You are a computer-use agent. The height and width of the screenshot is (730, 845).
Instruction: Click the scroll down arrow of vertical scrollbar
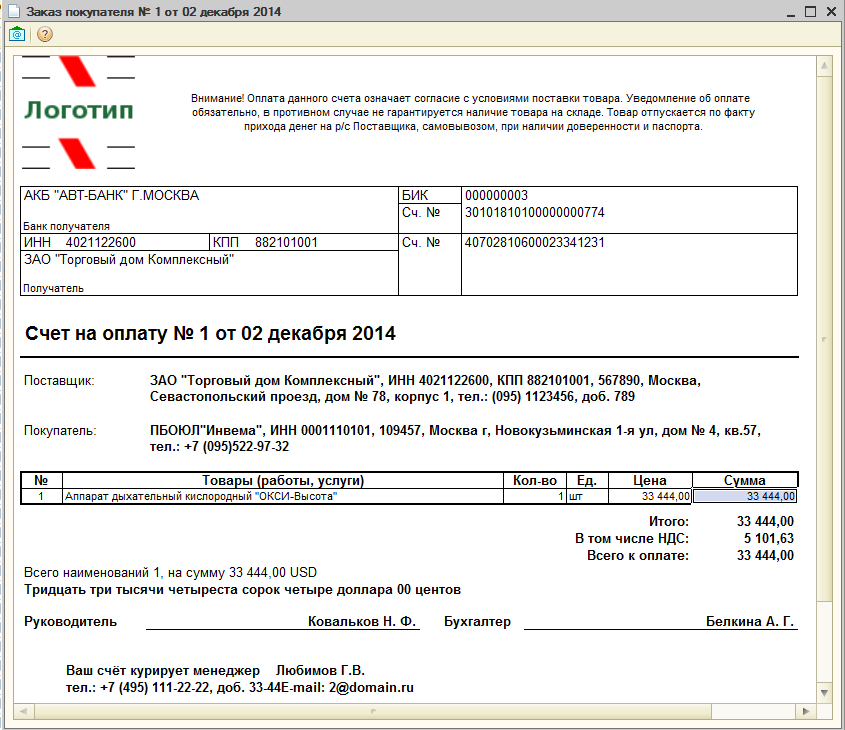point(824,692)
